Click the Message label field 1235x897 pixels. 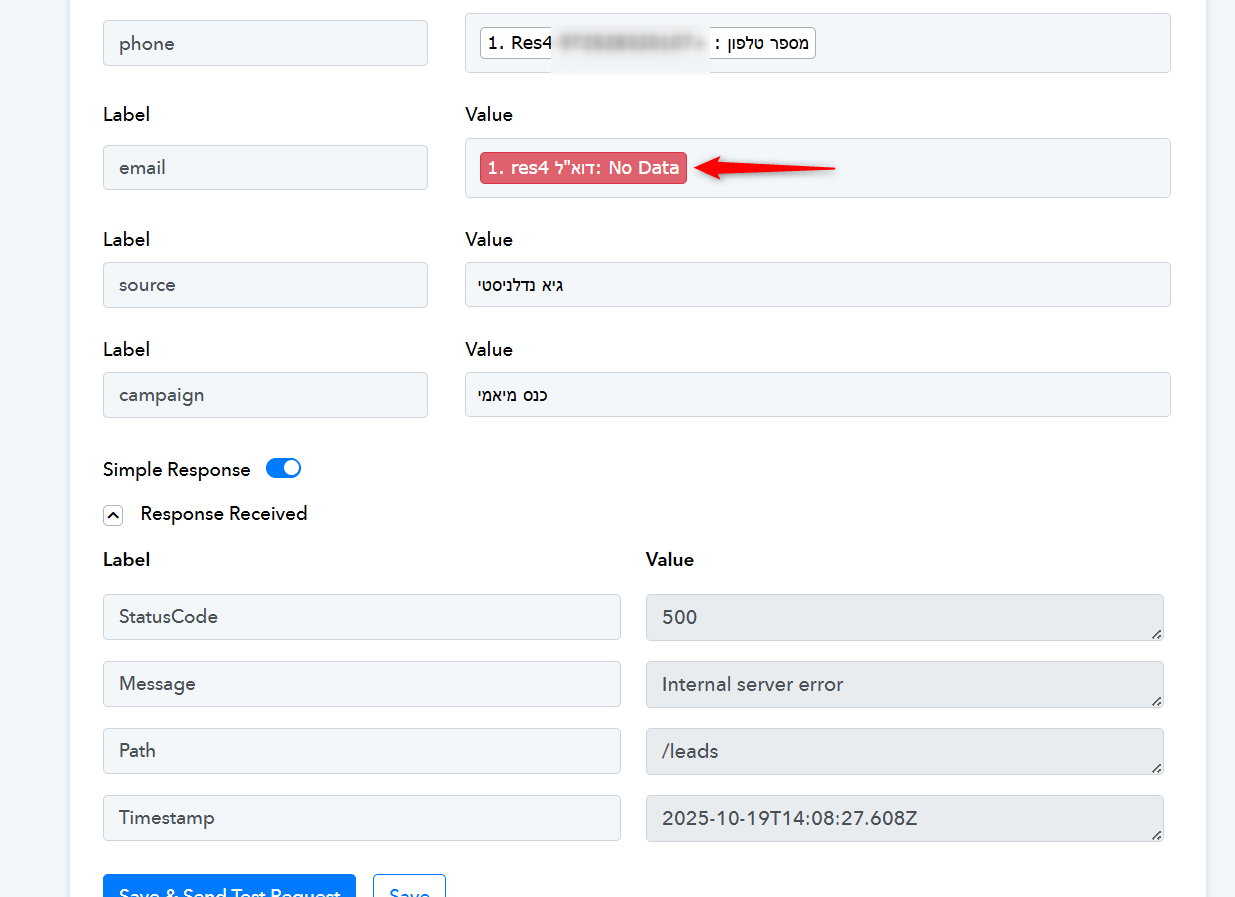361,684
